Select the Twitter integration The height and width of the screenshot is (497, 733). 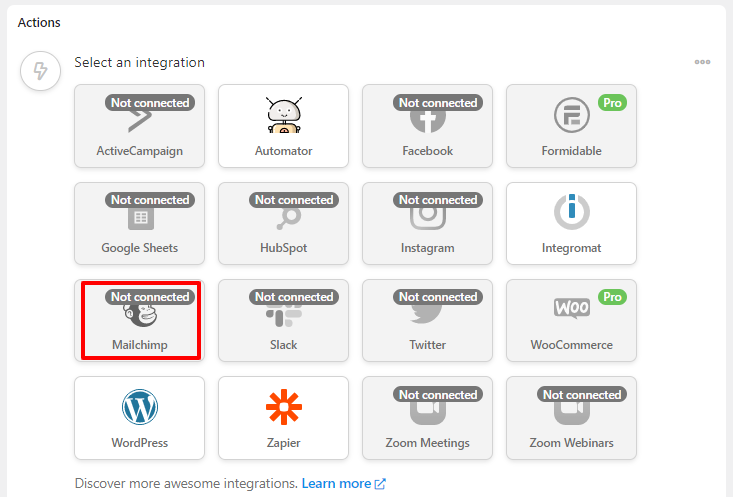[x=427, y=320]
